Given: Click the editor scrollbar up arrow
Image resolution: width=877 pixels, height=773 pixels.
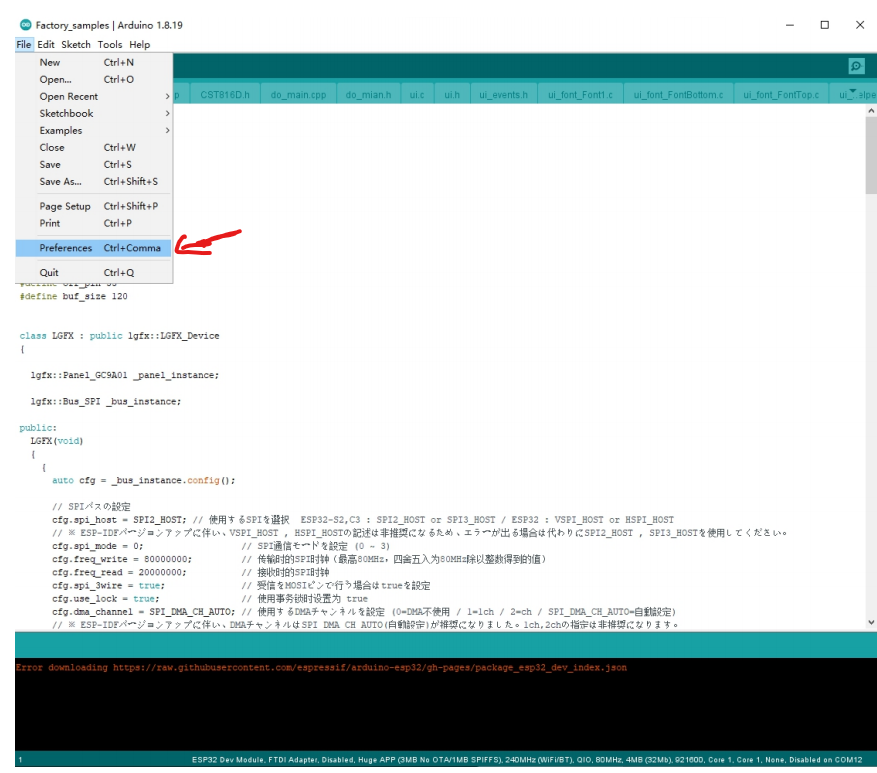Looking at the screenshot, I should tap(871, 111).
